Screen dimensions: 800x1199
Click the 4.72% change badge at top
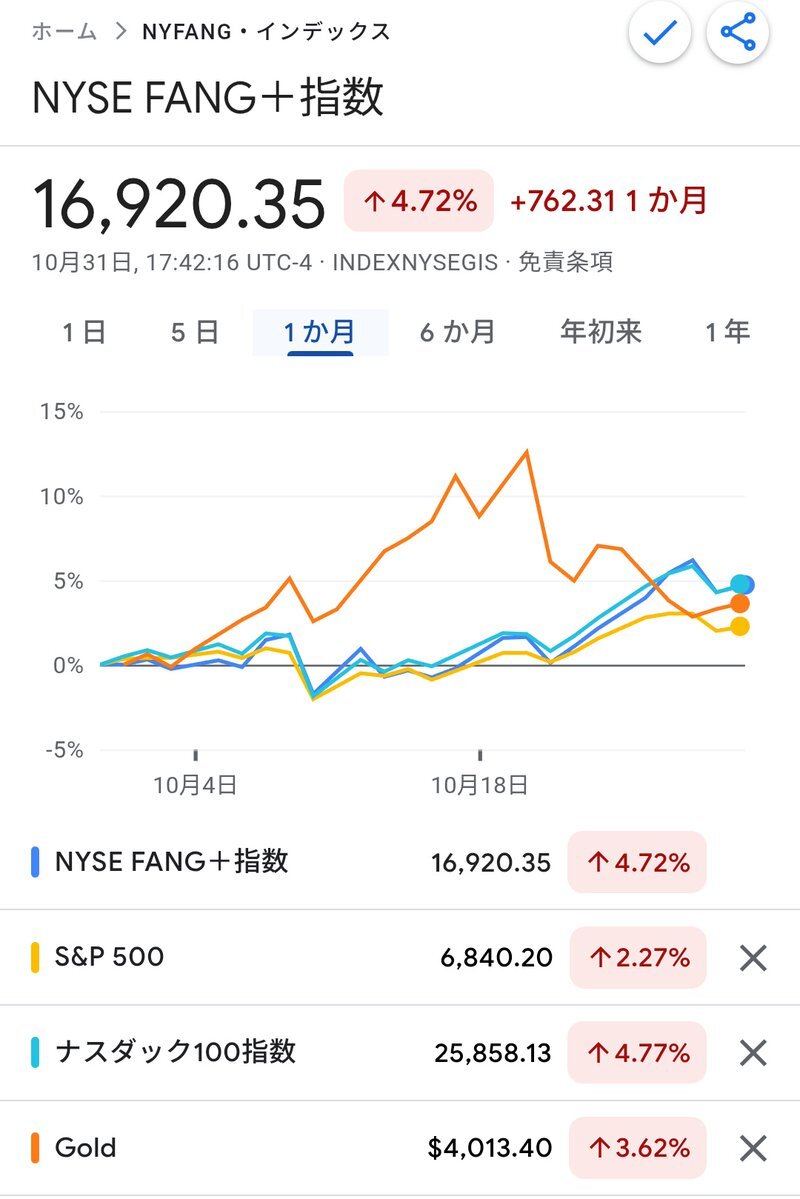click(420, 201)
